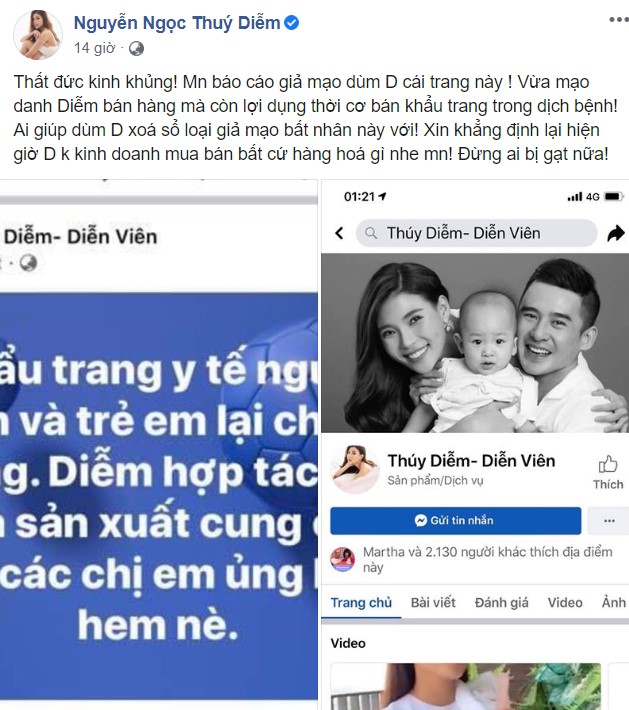Click the 14 giờ timestamp link

95,48
